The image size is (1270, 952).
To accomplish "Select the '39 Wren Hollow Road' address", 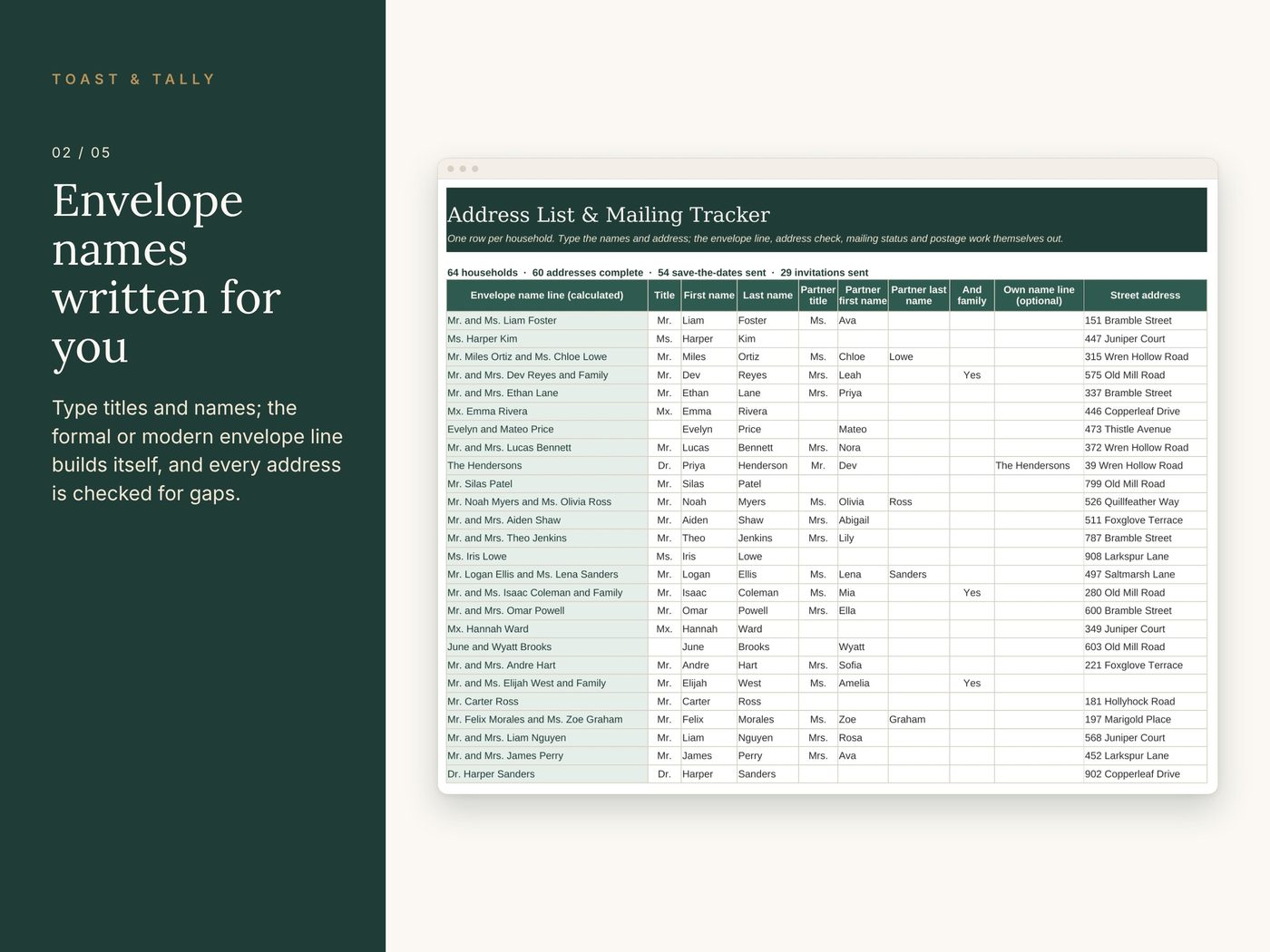I will pyautogui.click(x=1145, y=466).
